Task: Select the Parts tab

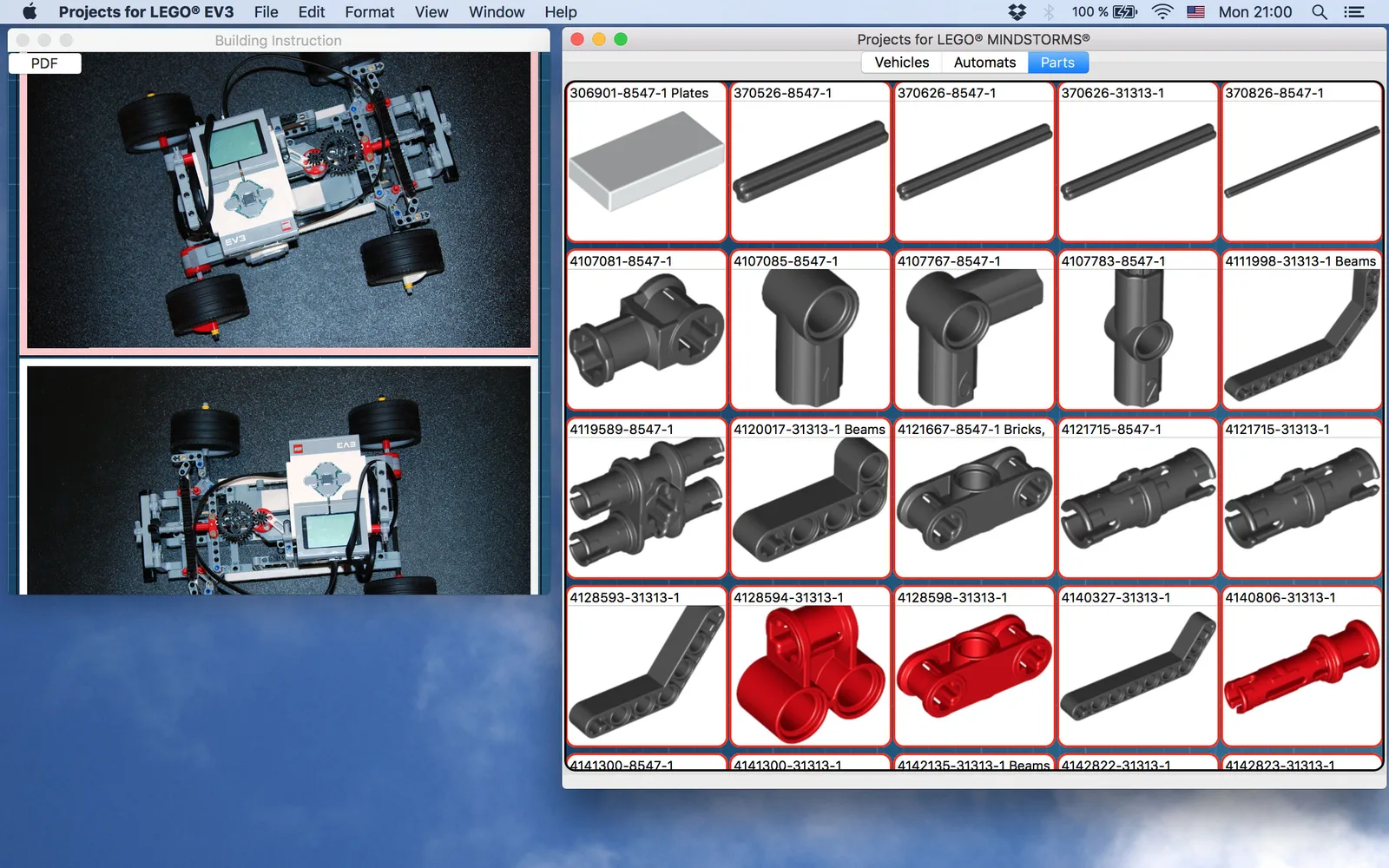Action: [x=1057, y=62]
